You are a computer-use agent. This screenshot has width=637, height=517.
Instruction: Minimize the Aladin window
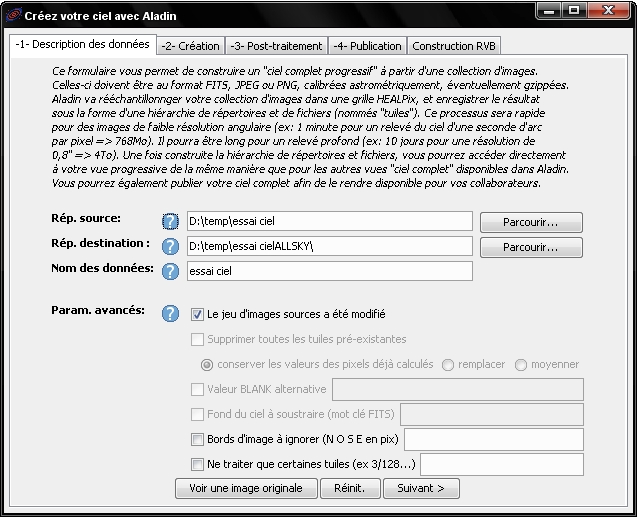[x=549, y=11]
